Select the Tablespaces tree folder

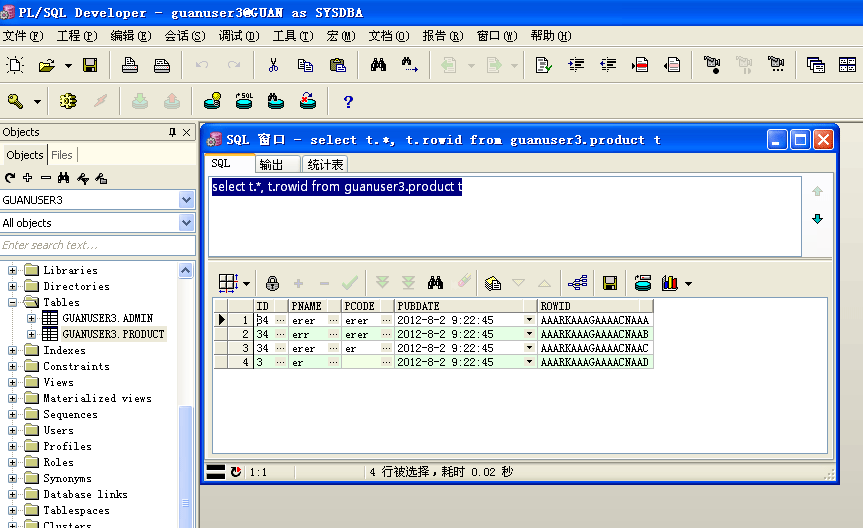76,510
